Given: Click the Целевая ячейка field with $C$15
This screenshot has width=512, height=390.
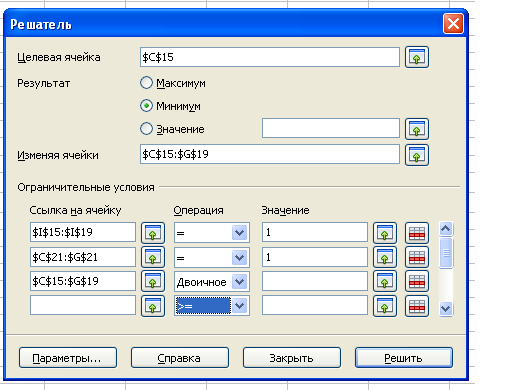Looking at the screenshot, I should (x=270, y=57).
